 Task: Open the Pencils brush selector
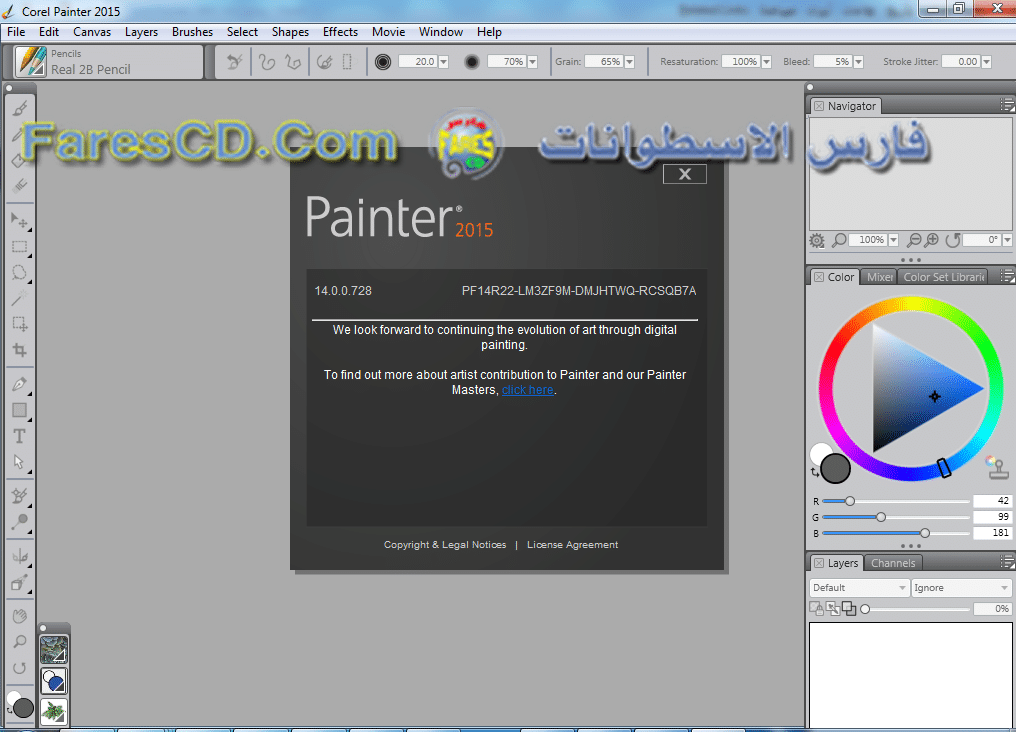click(108, 62)
